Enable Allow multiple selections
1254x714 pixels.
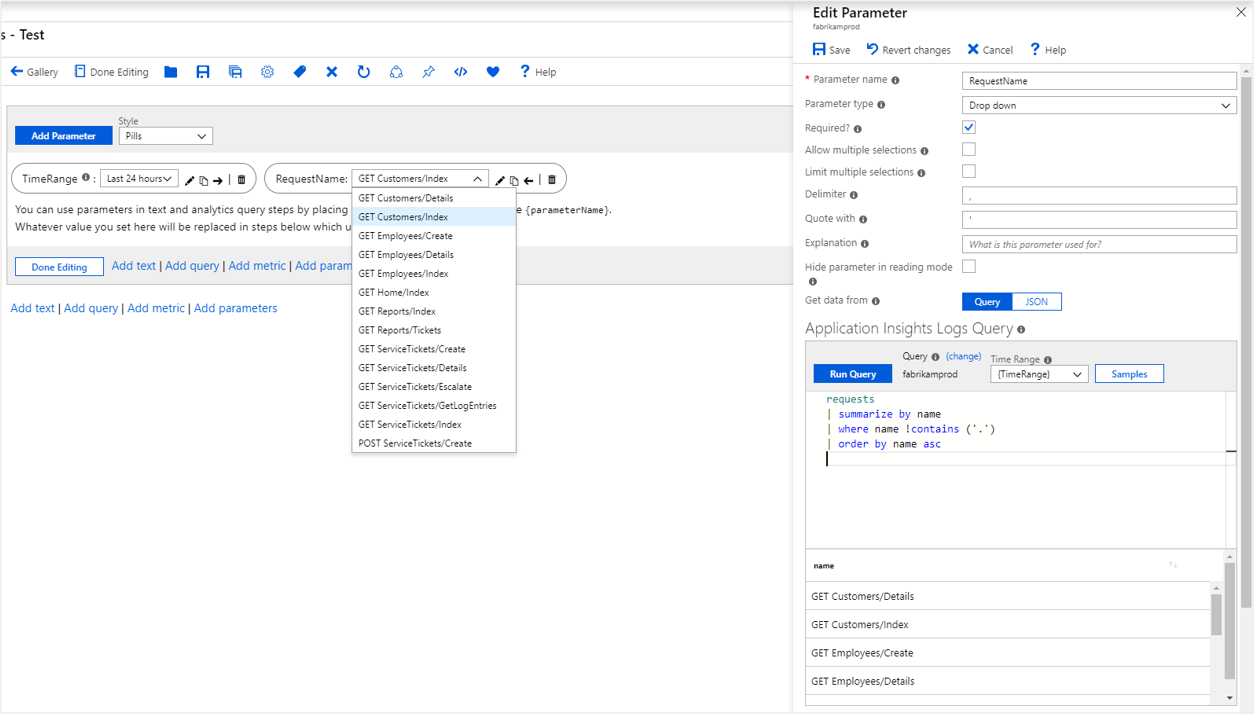[966, 150]
